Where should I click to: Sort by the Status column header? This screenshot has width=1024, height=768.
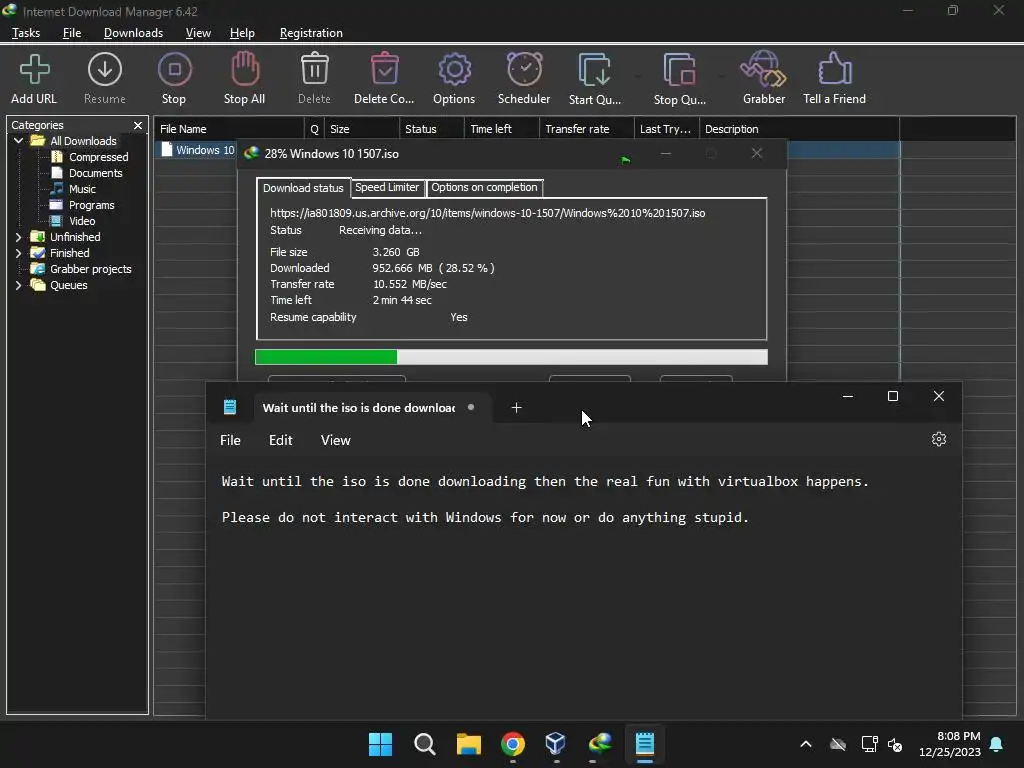431,129
